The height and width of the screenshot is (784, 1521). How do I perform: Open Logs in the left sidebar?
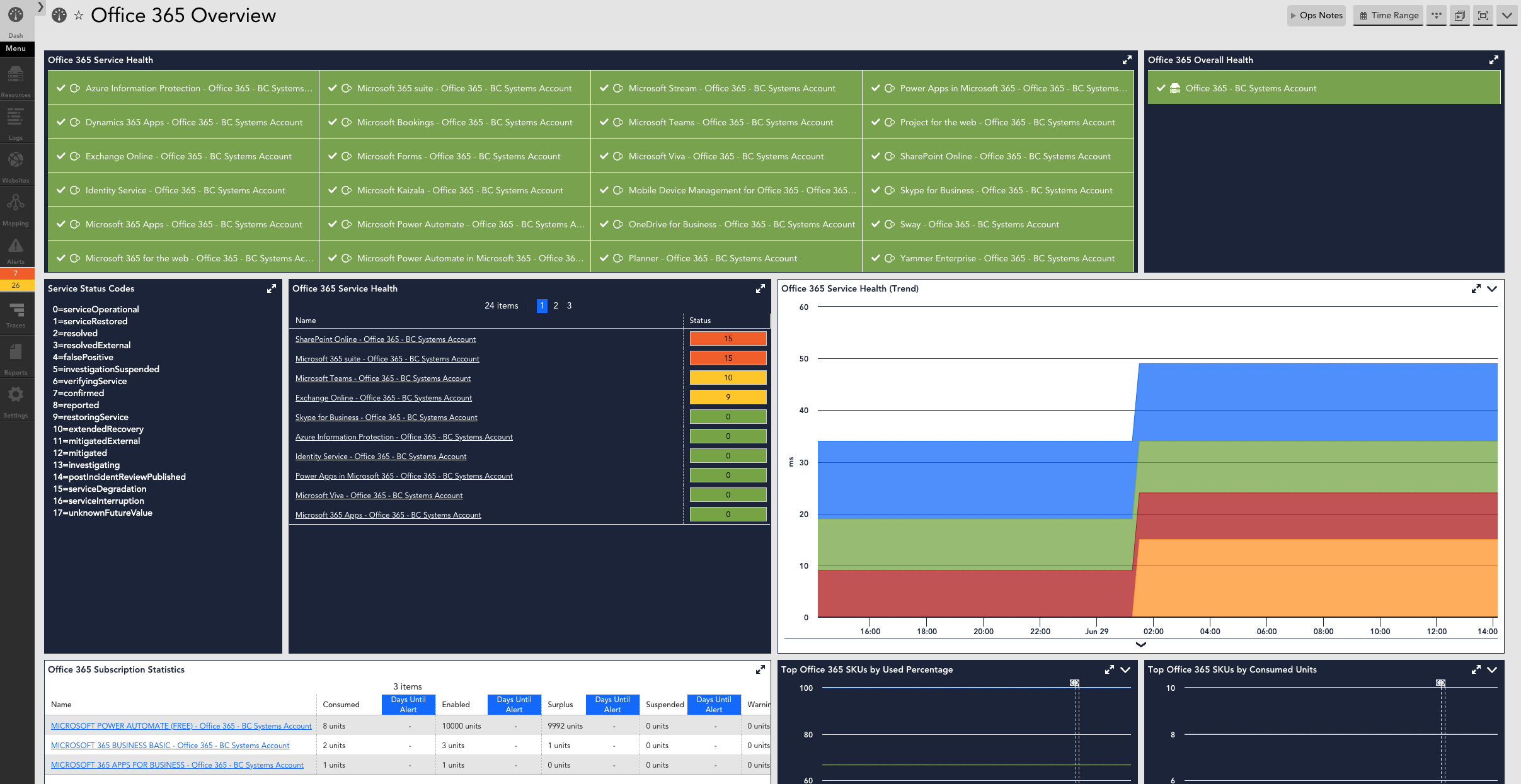[16, 124]
